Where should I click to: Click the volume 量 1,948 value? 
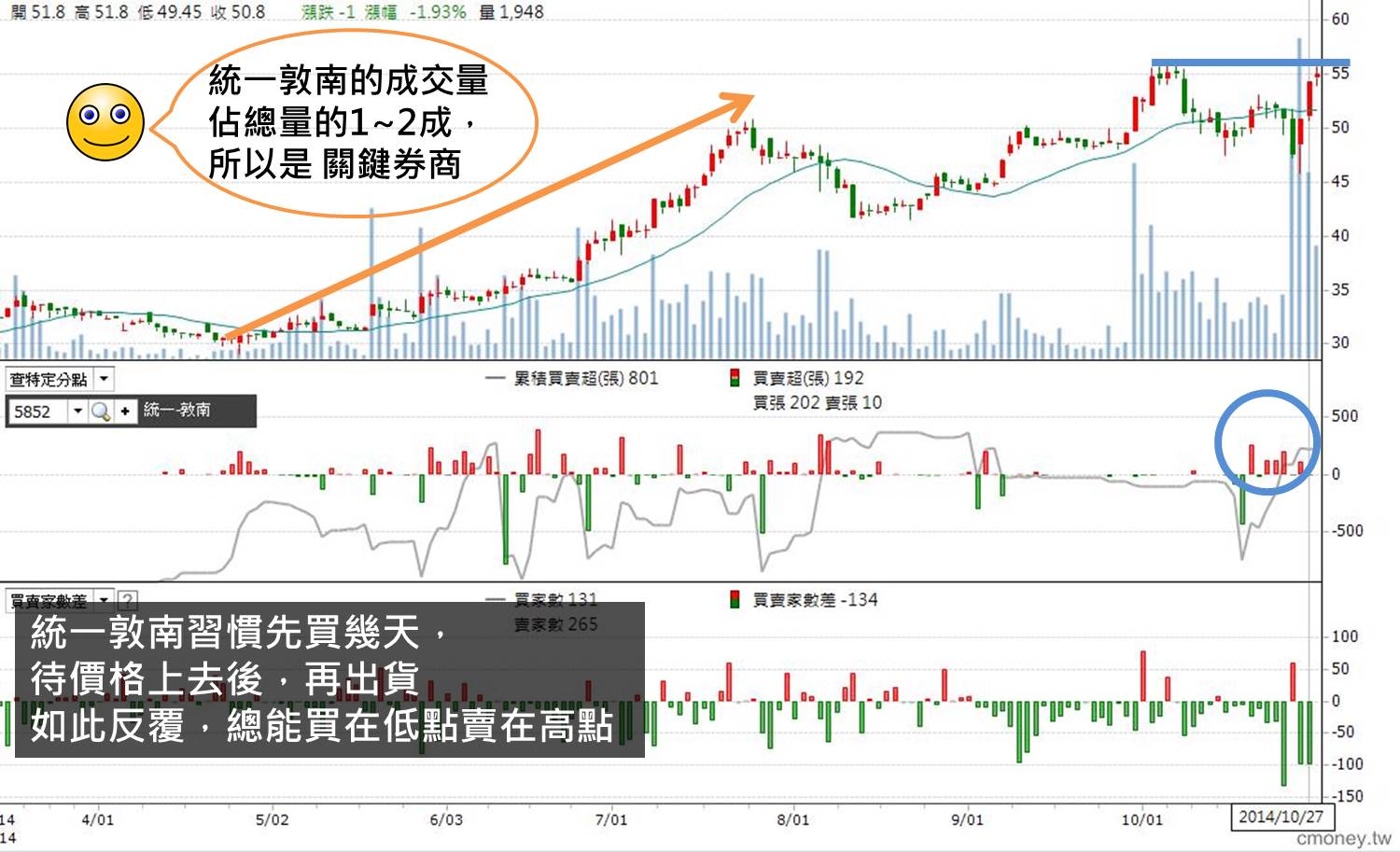511,12
